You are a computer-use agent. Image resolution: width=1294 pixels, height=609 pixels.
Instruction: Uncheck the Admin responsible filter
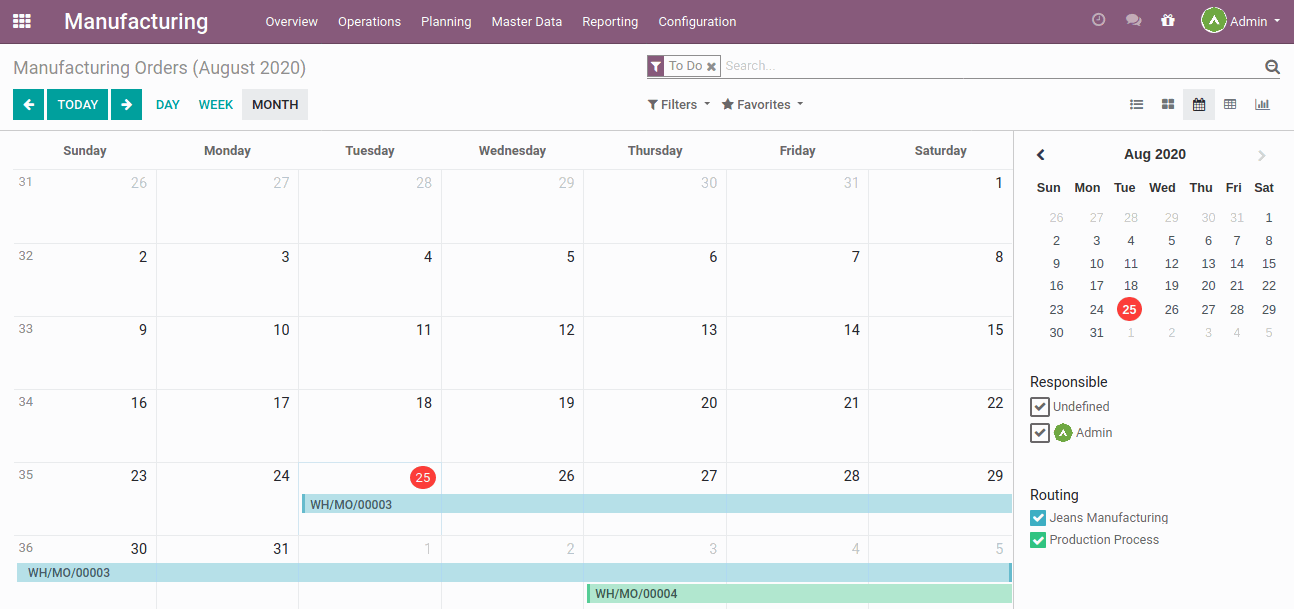[x=1039, y=432]
